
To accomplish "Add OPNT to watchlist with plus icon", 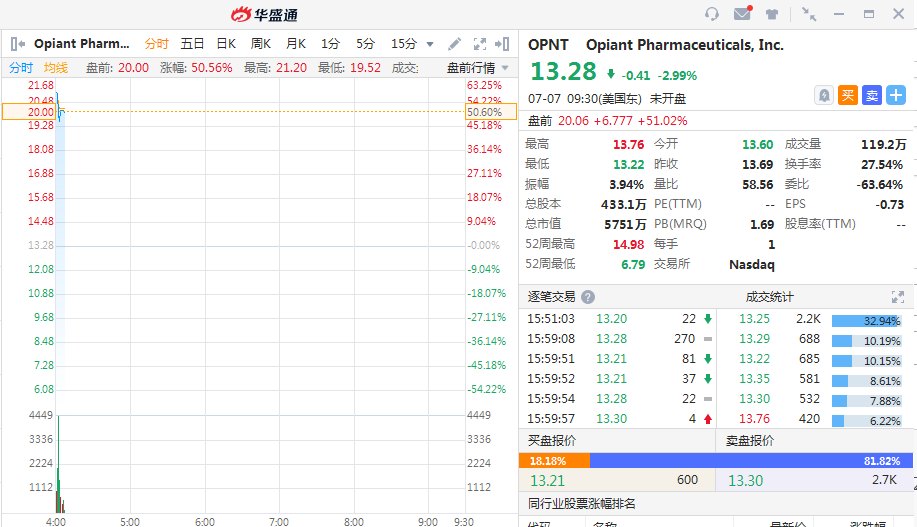I will tap(896, 95).
